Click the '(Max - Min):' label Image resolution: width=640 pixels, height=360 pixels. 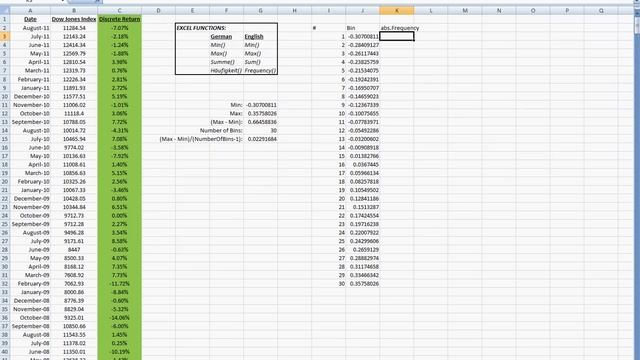(x=227, y=122)
